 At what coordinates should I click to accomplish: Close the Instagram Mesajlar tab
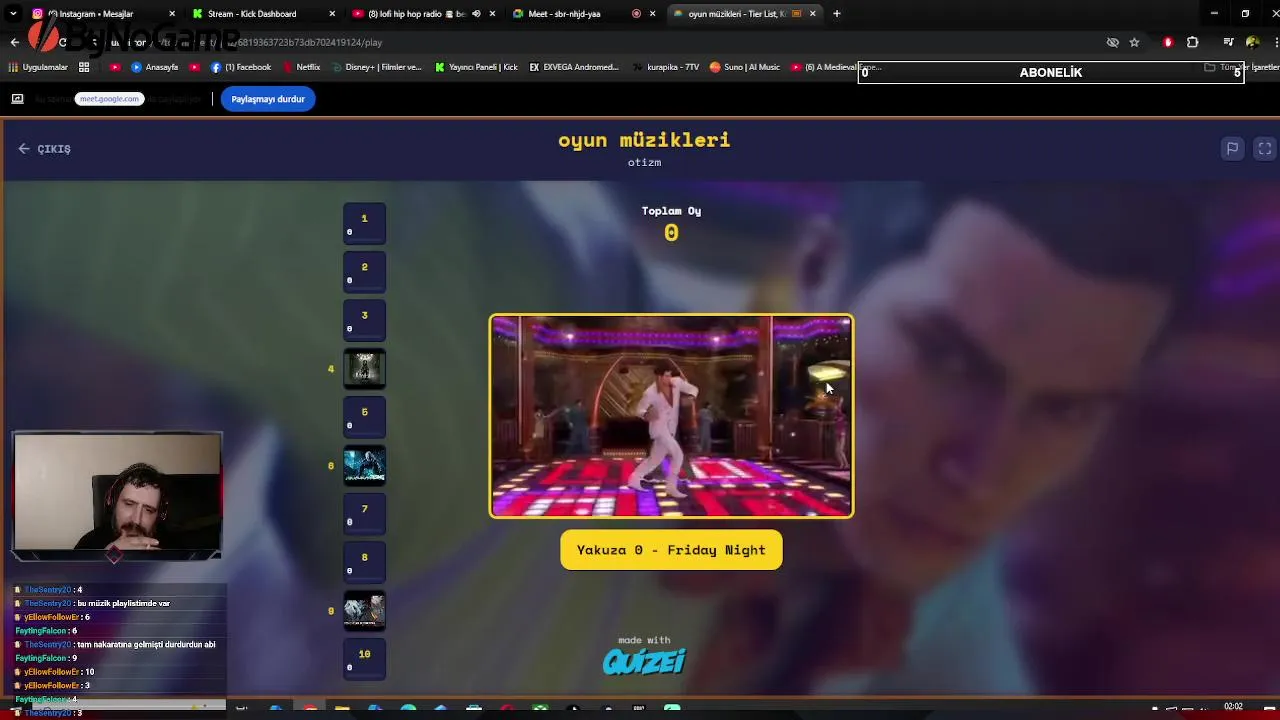click(x=172, y=14)
